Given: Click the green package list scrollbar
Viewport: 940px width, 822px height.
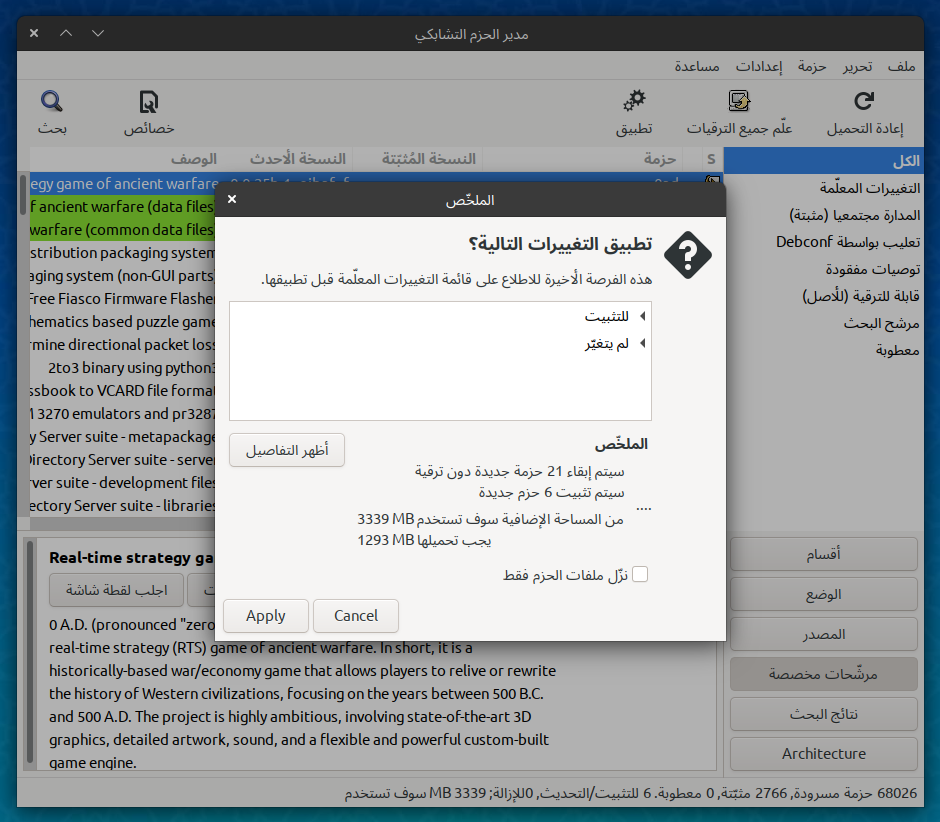Looking at the screenshot, I should pyautogui.click(x=23, y=194).
